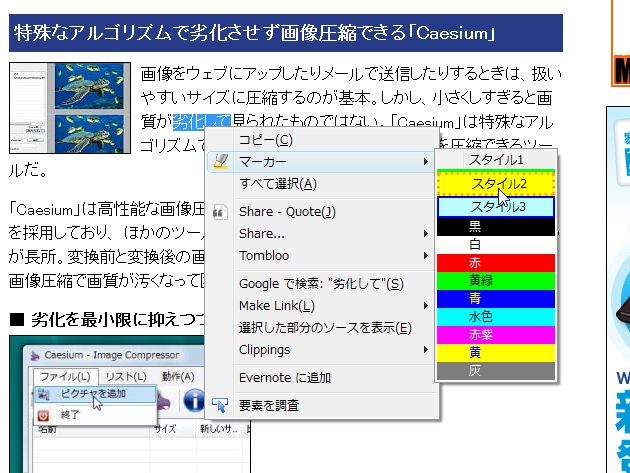
Task: Expand the Clippings submenu arrow
Action: pos(425,350)
